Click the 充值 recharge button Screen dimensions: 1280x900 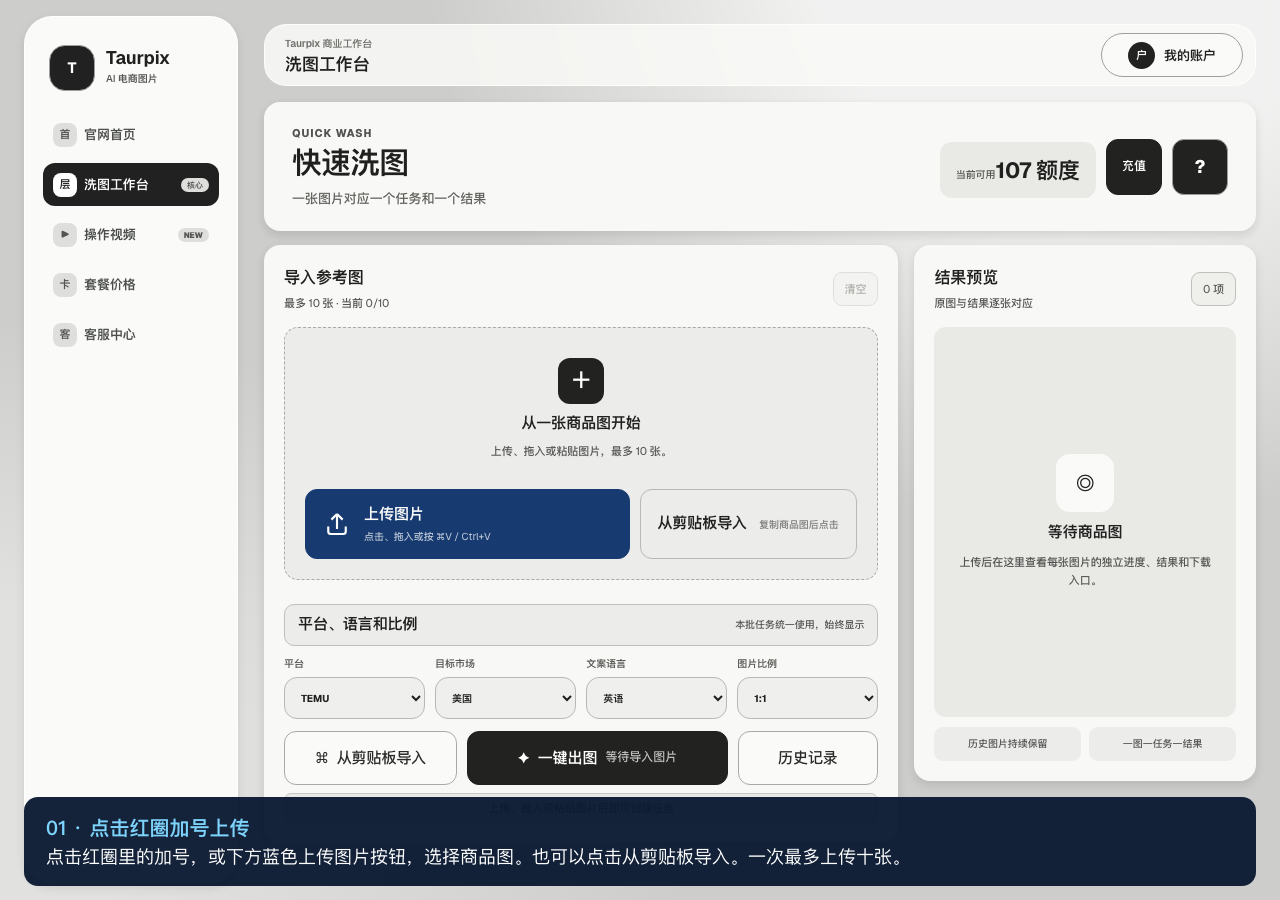click(1134, 167)
